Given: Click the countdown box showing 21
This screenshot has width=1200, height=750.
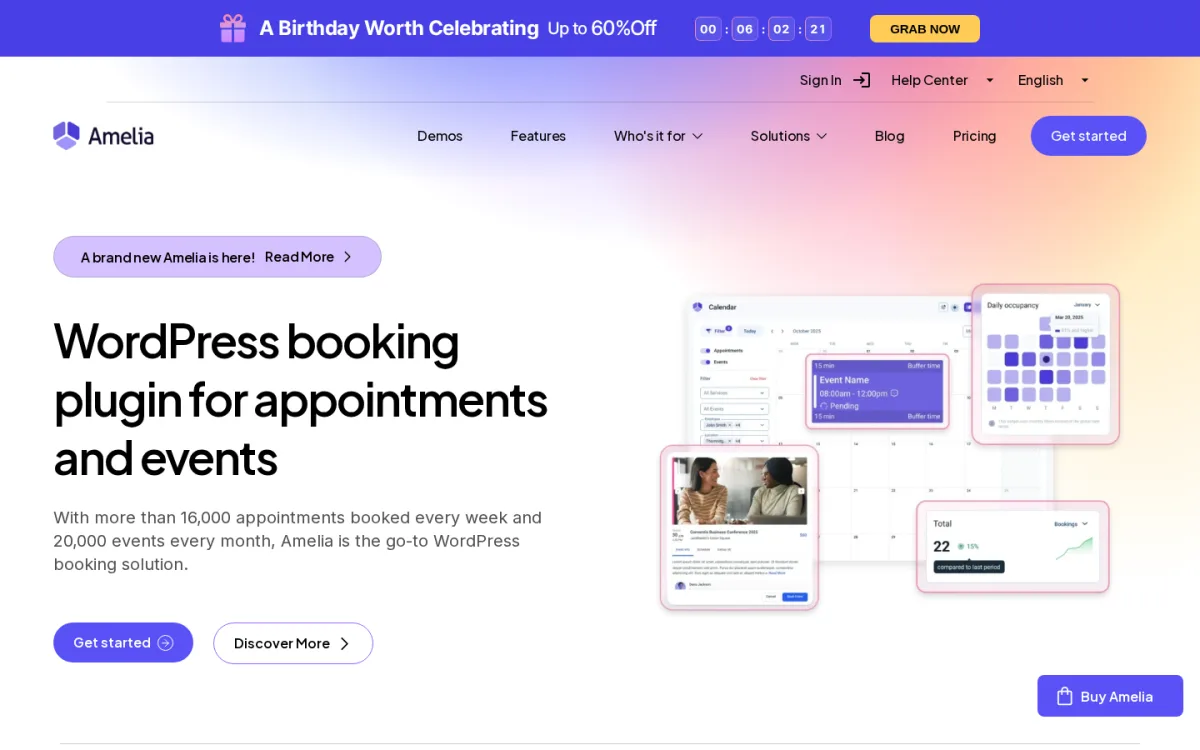Looking at the screenshot, I should [x=818, y=29].
